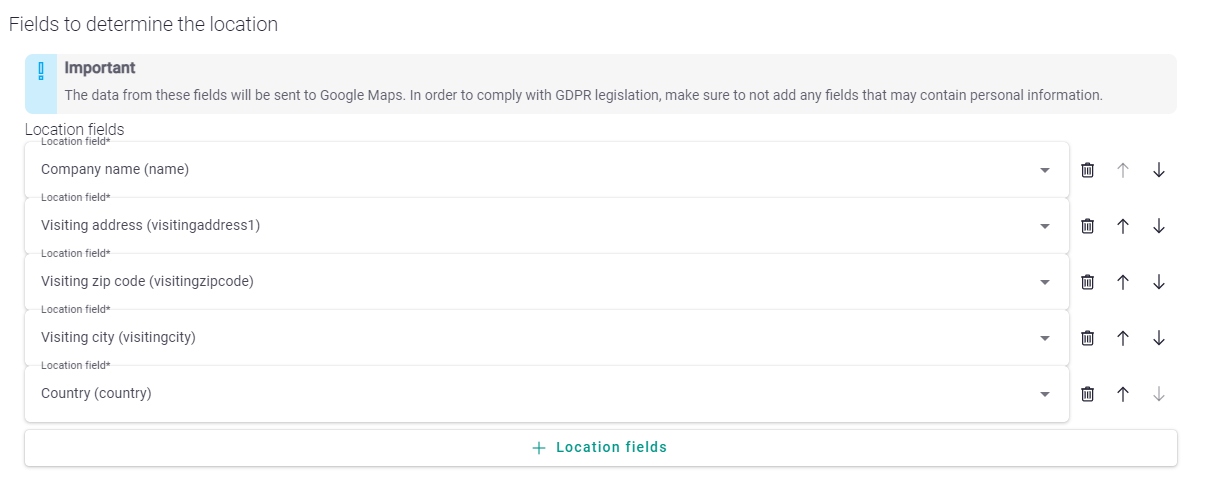Click disabled up arrow on Company name row
This screenshot has width=1211, height=488.
tap(1123, 170)
